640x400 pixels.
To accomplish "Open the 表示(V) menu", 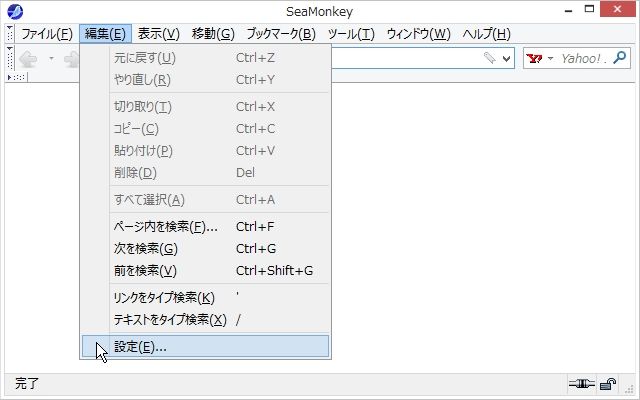I will pyautogui.click(x=158, y=34).
